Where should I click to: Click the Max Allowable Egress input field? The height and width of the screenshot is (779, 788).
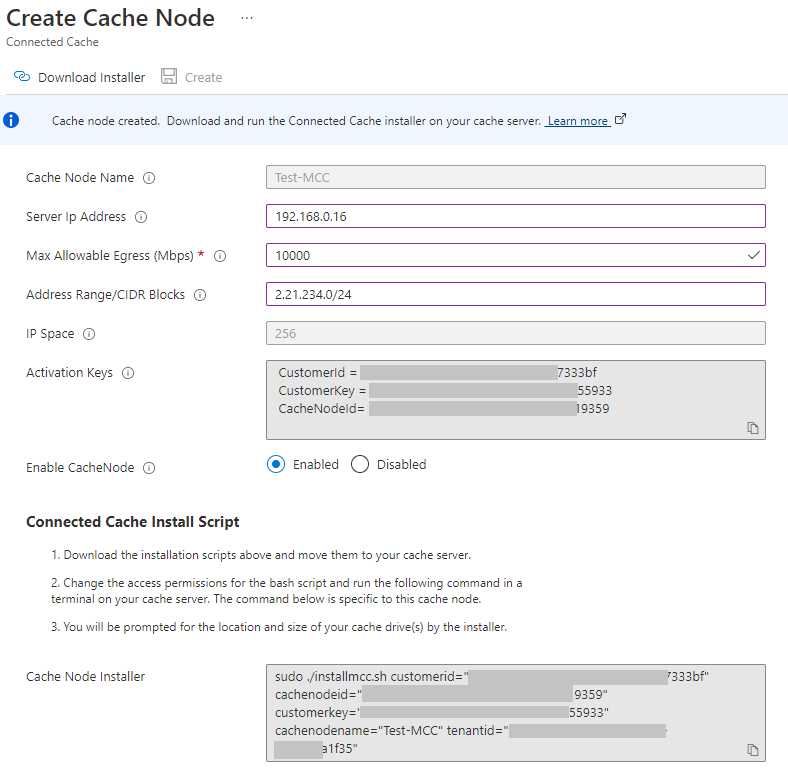click(x=505, y=256)
